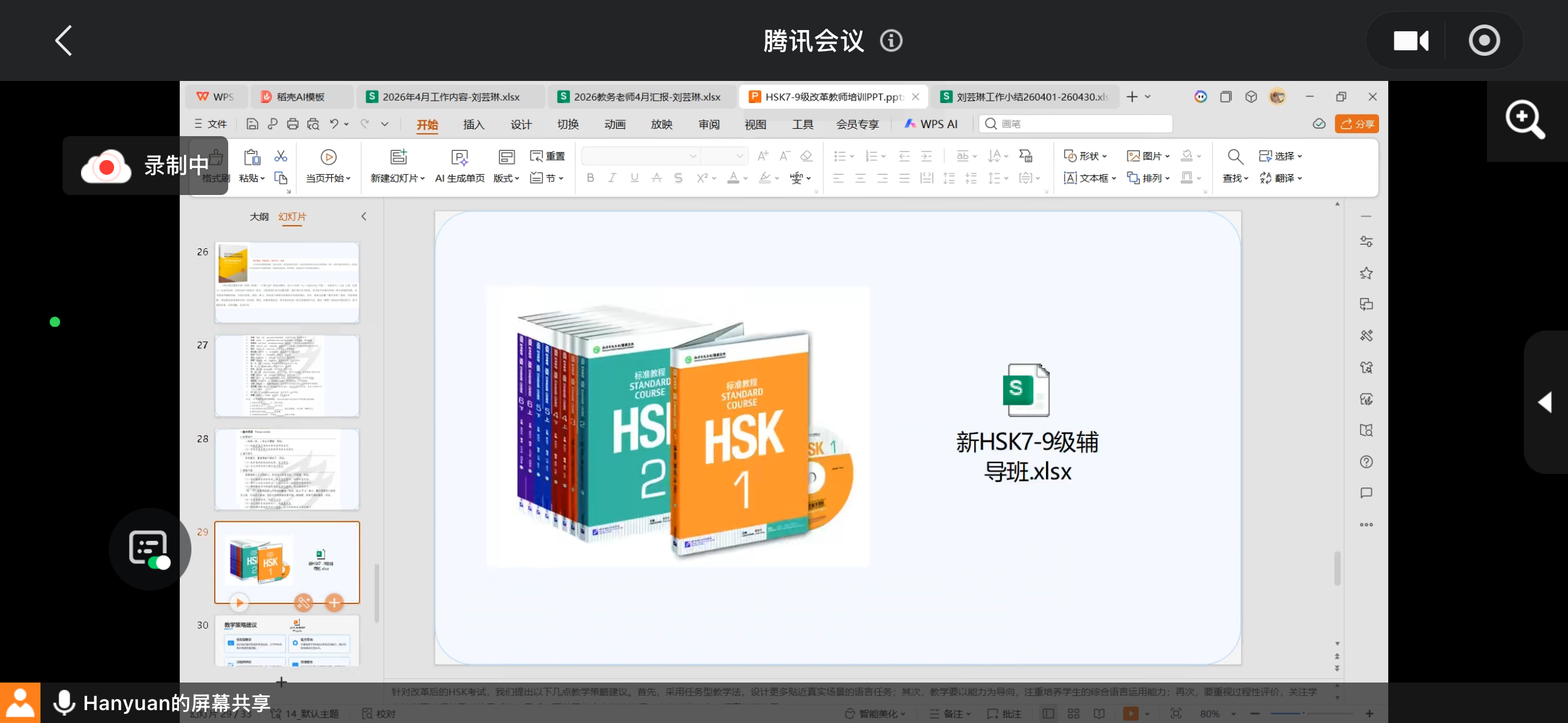Click the magnifier zoom-in icon
The height and width of the screenshot is (723, 1568).
pos(1525,120)
